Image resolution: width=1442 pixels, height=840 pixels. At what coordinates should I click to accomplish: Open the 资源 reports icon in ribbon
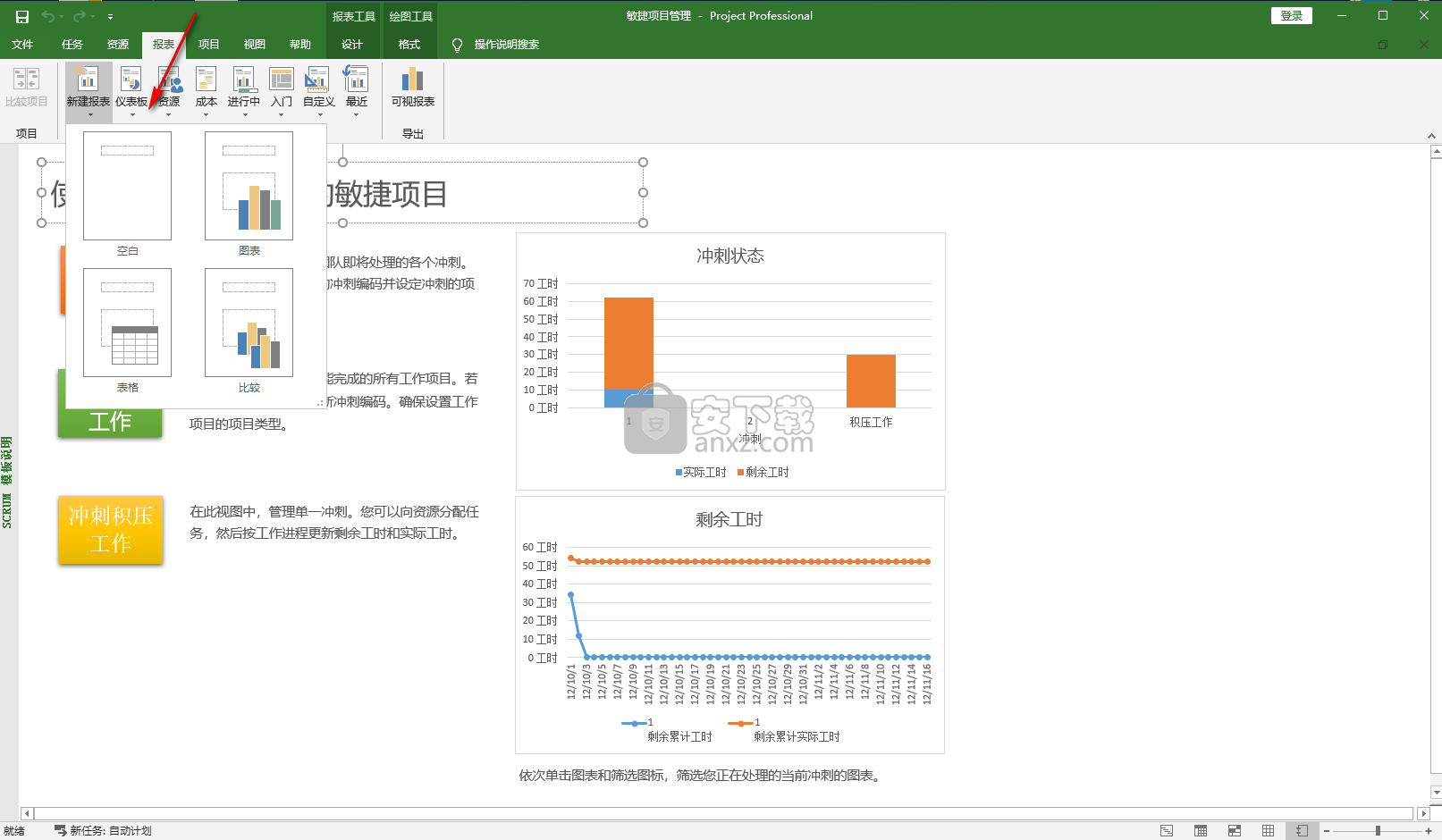(169, 80)
